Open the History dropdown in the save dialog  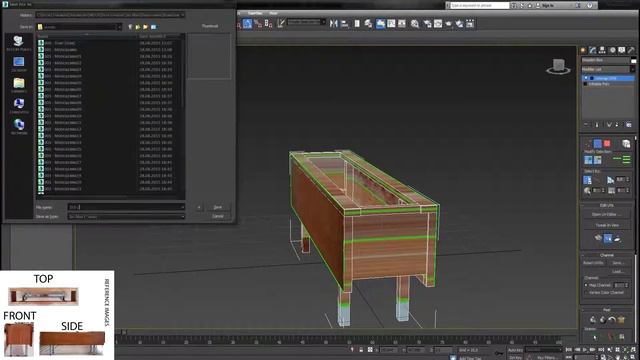pos(110,15)
